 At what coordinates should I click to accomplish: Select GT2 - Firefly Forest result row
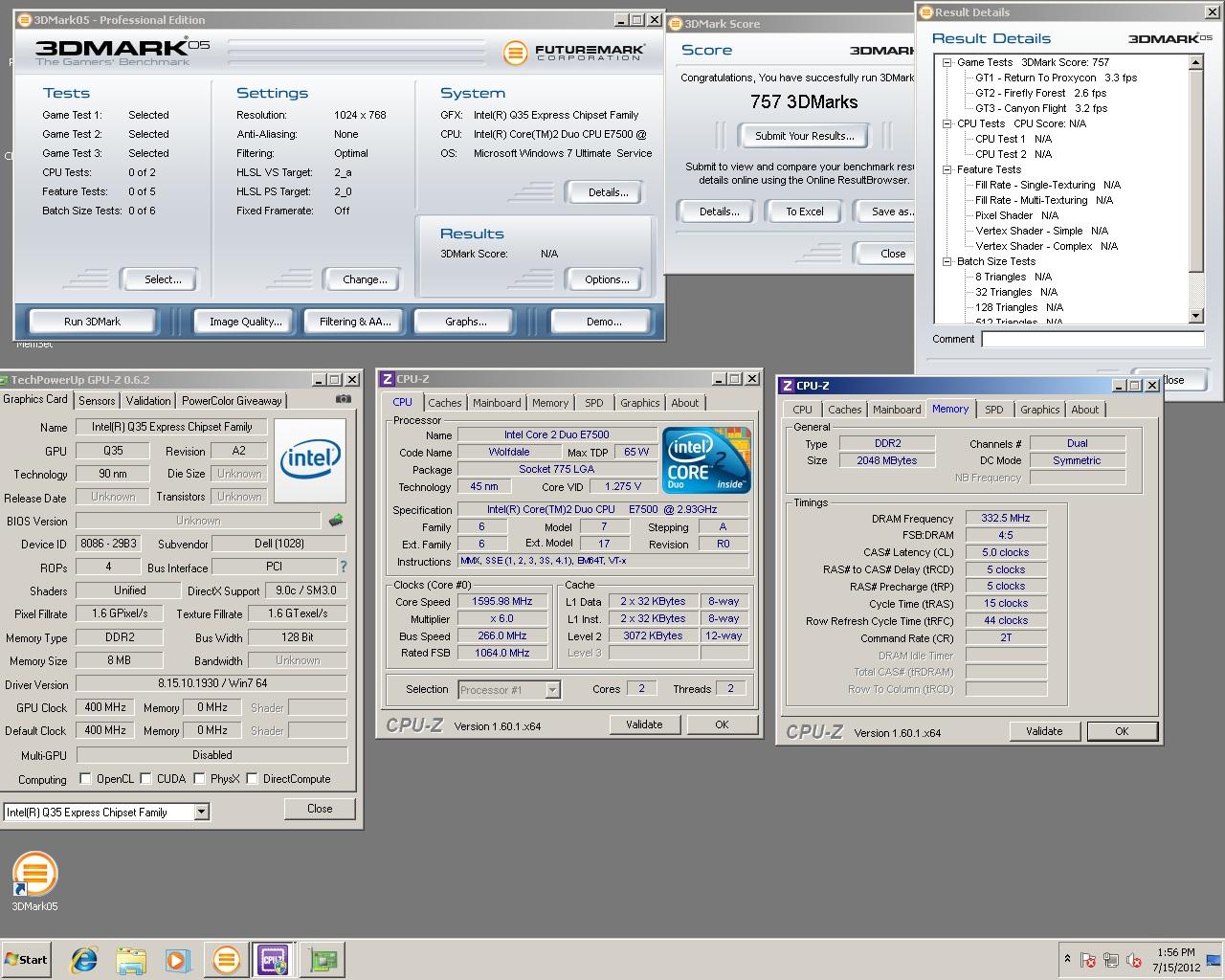coord(1040,93)
